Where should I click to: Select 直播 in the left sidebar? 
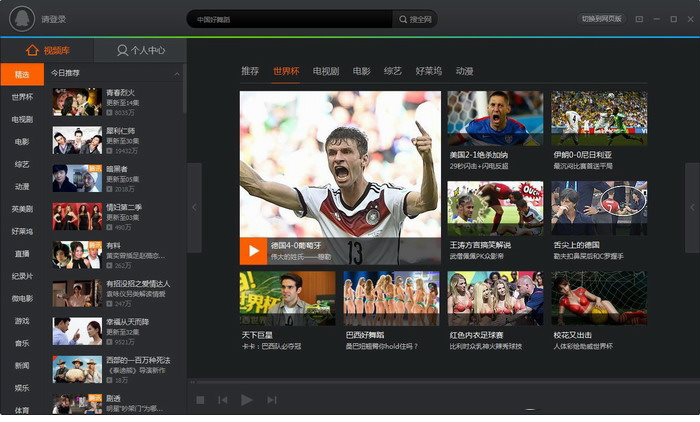click(x=22, y=254)
